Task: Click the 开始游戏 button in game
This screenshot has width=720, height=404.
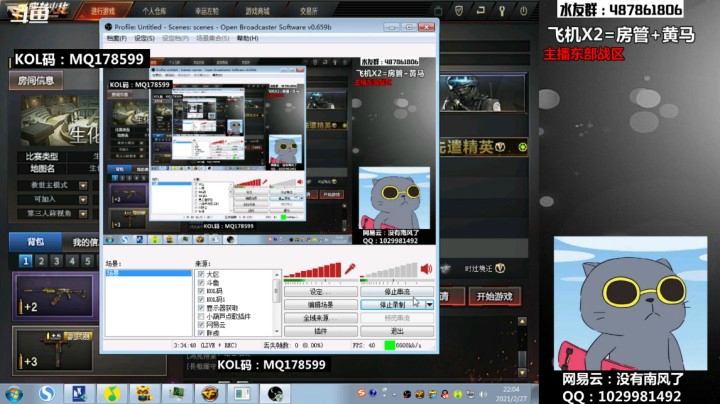Action: [494, 297]
